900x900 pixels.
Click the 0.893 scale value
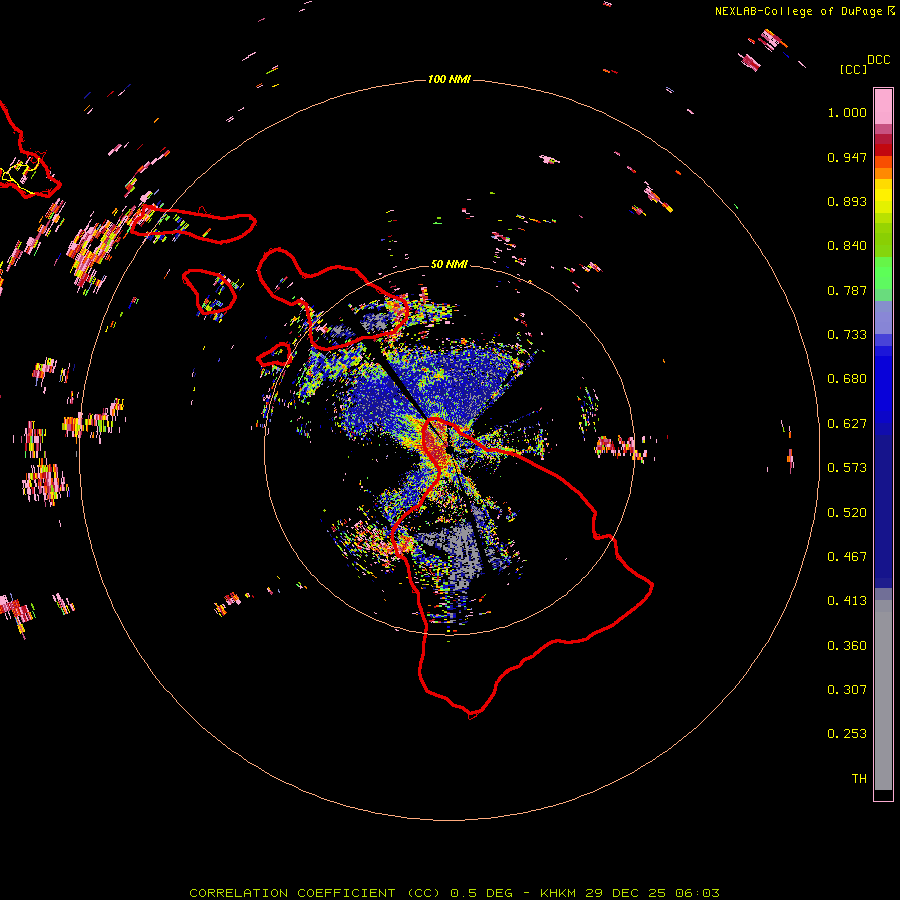[847, 201]
